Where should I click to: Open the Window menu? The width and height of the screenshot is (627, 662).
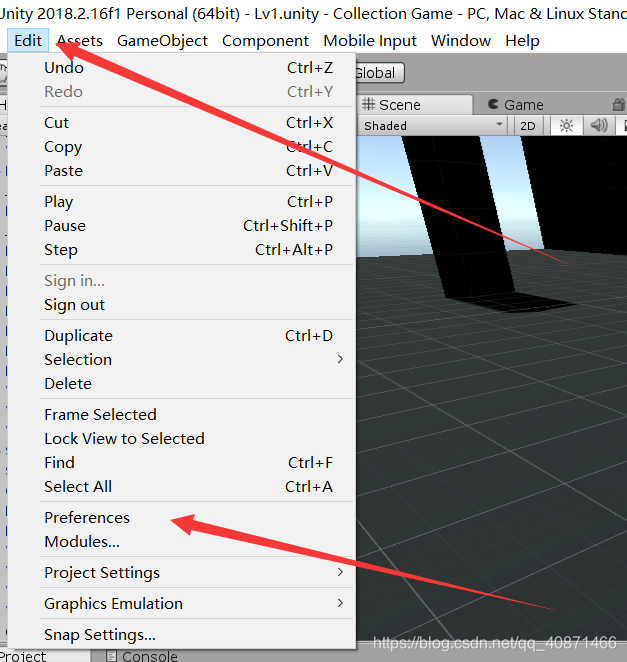[461, 41]
